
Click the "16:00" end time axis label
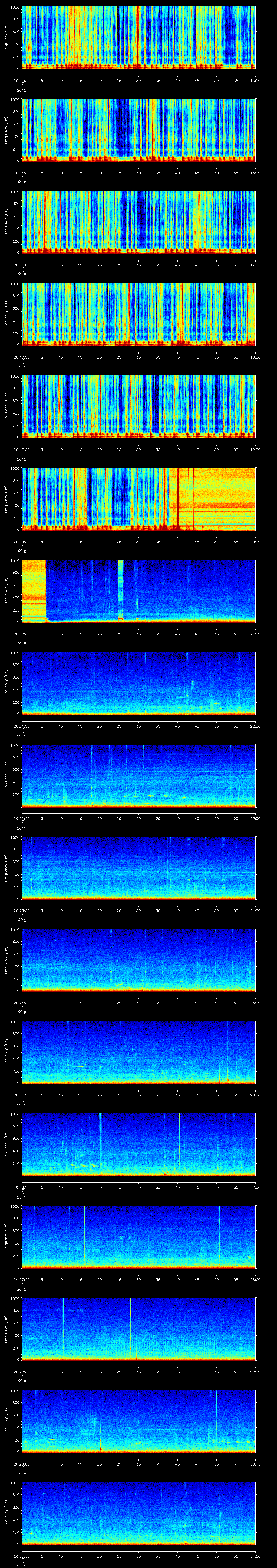(255, 173)
